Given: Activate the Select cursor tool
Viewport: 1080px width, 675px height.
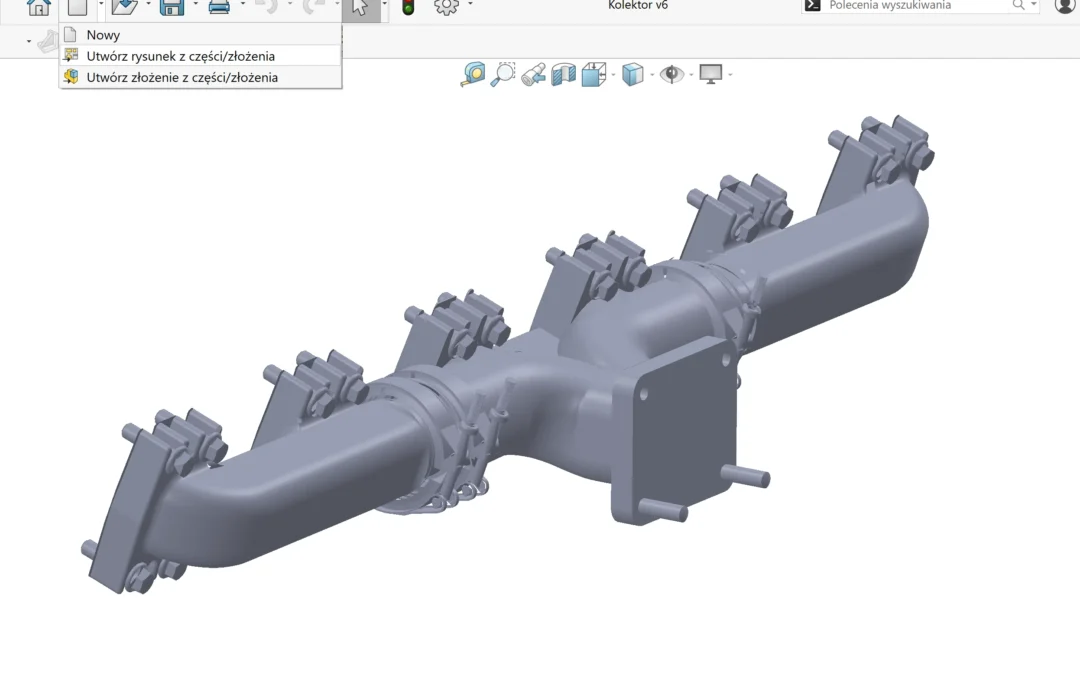Looking at the screenshot, I should 360,7.
